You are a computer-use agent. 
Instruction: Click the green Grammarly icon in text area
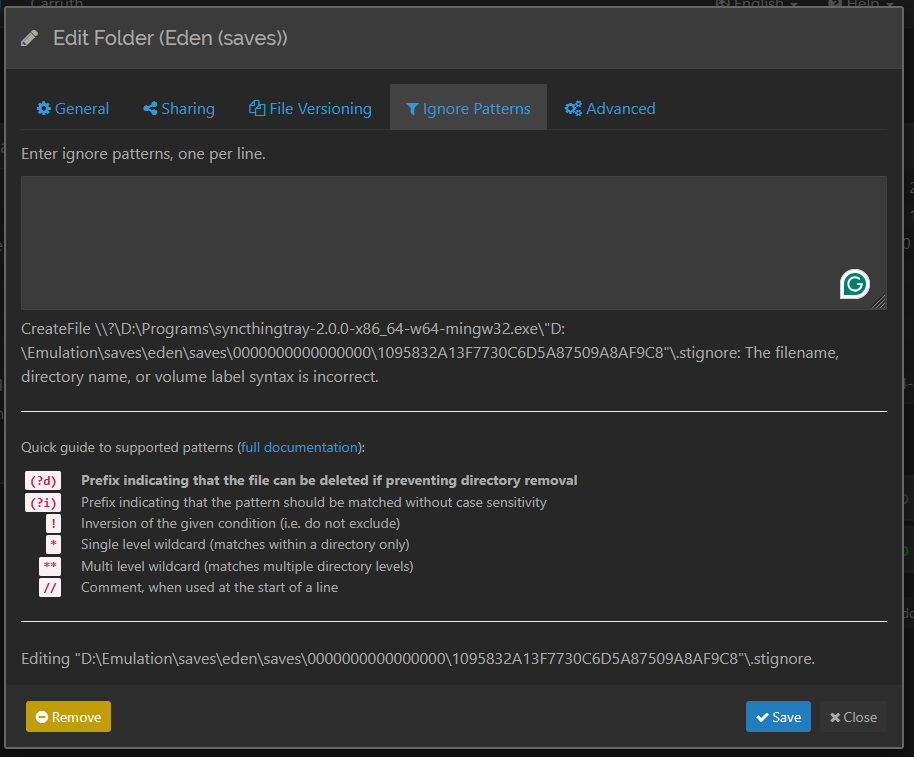(x=854, y=285)
